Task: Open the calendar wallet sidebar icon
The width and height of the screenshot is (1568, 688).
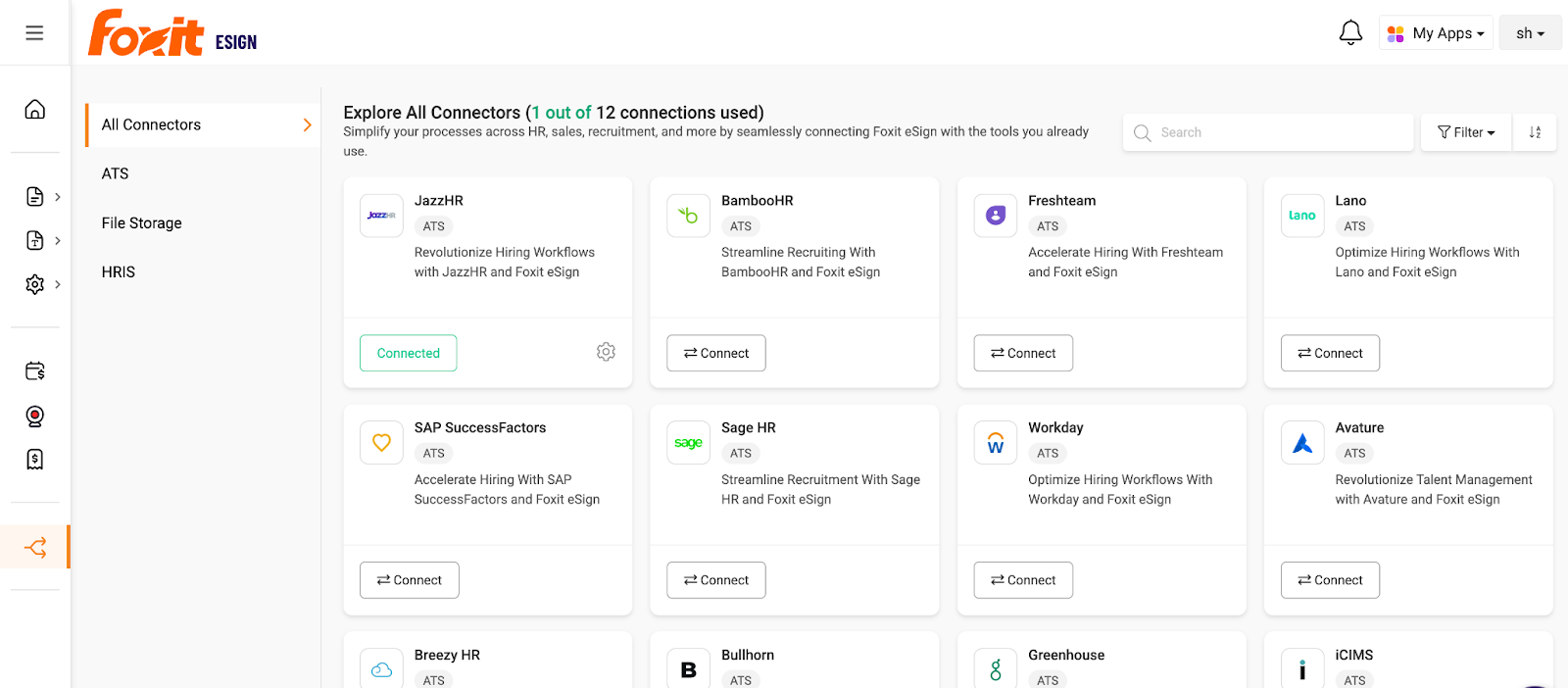Action: [34, 371]
